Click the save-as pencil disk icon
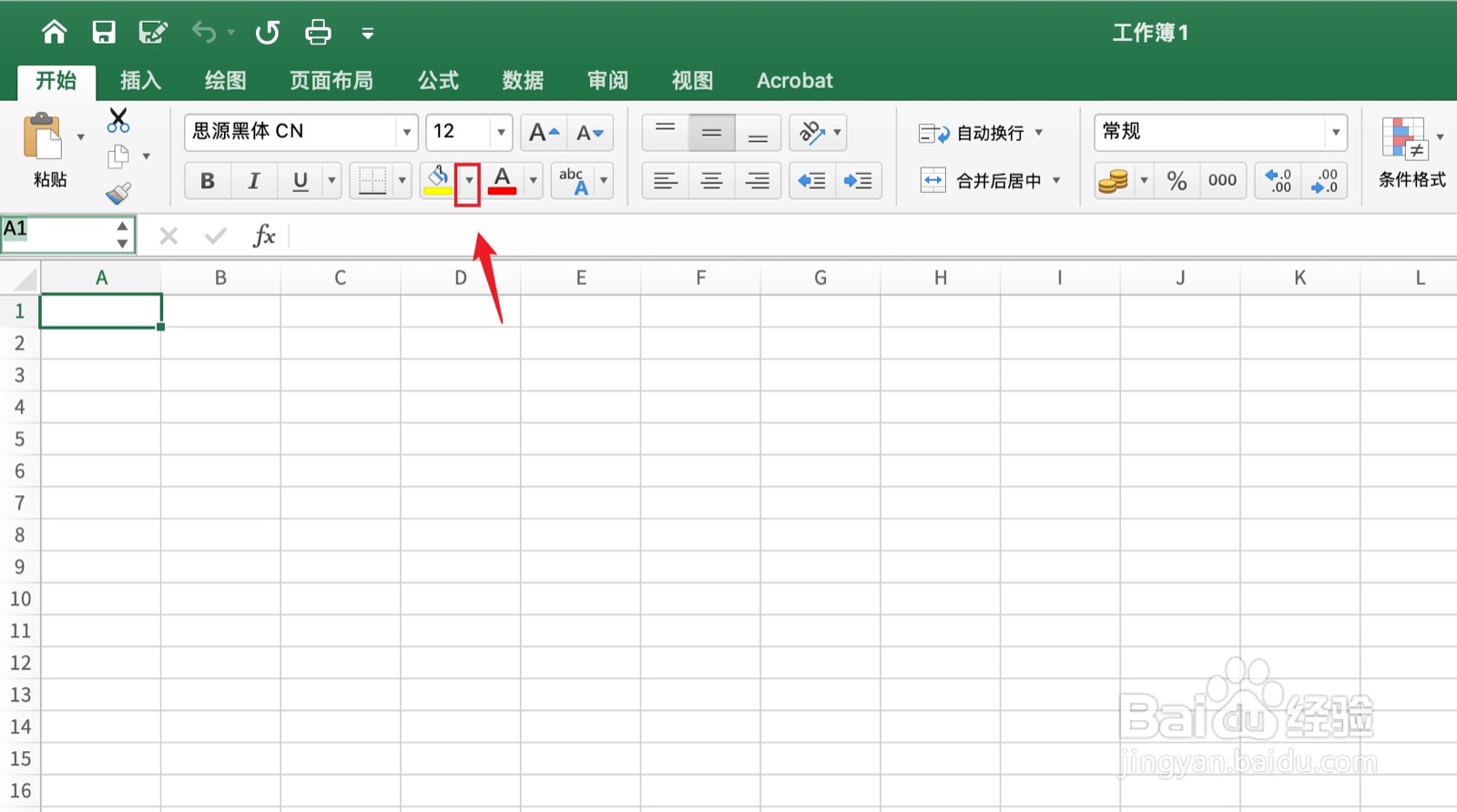Screen dimensions: 1457x812 point(153,33)
